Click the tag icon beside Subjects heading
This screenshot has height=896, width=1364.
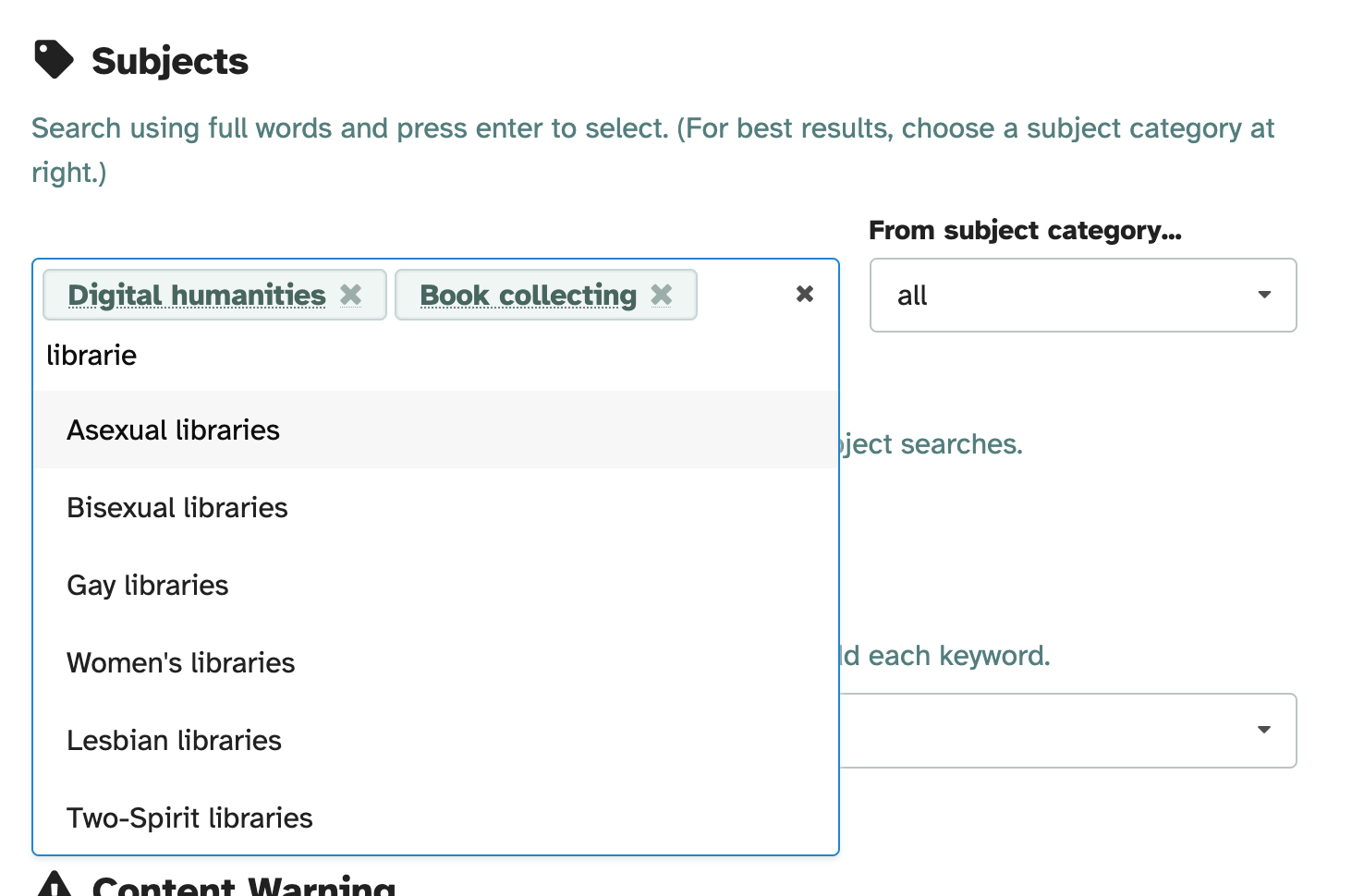54,60
